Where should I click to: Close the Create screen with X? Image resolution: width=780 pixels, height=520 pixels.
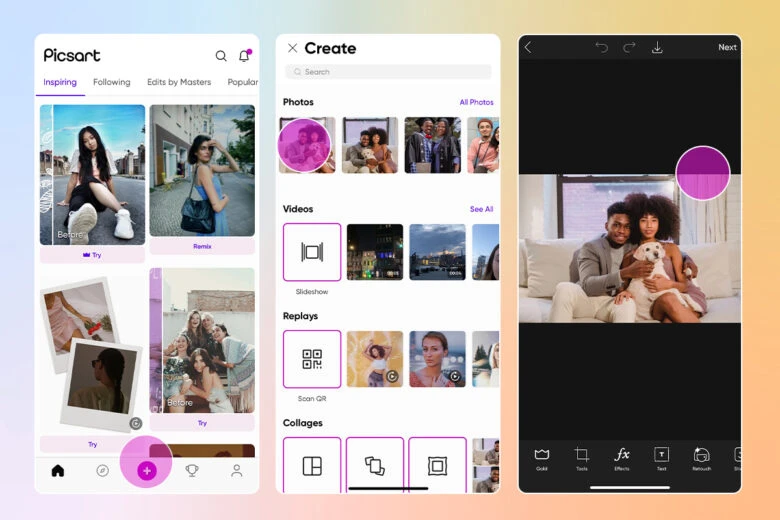pyautogui.click(x=293, y=48)
